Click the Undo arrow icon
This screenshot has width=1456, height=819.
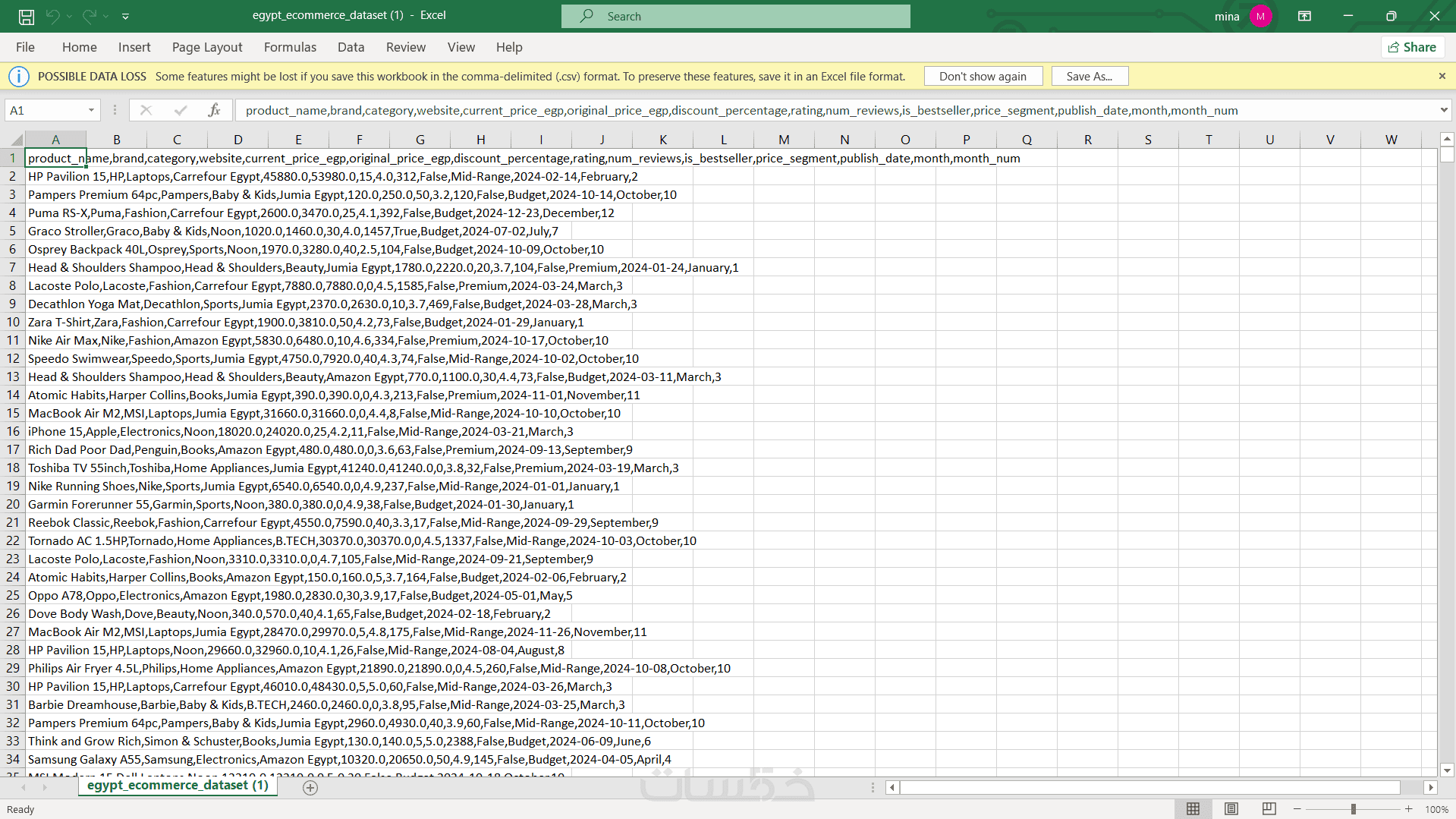coord(52,16)
